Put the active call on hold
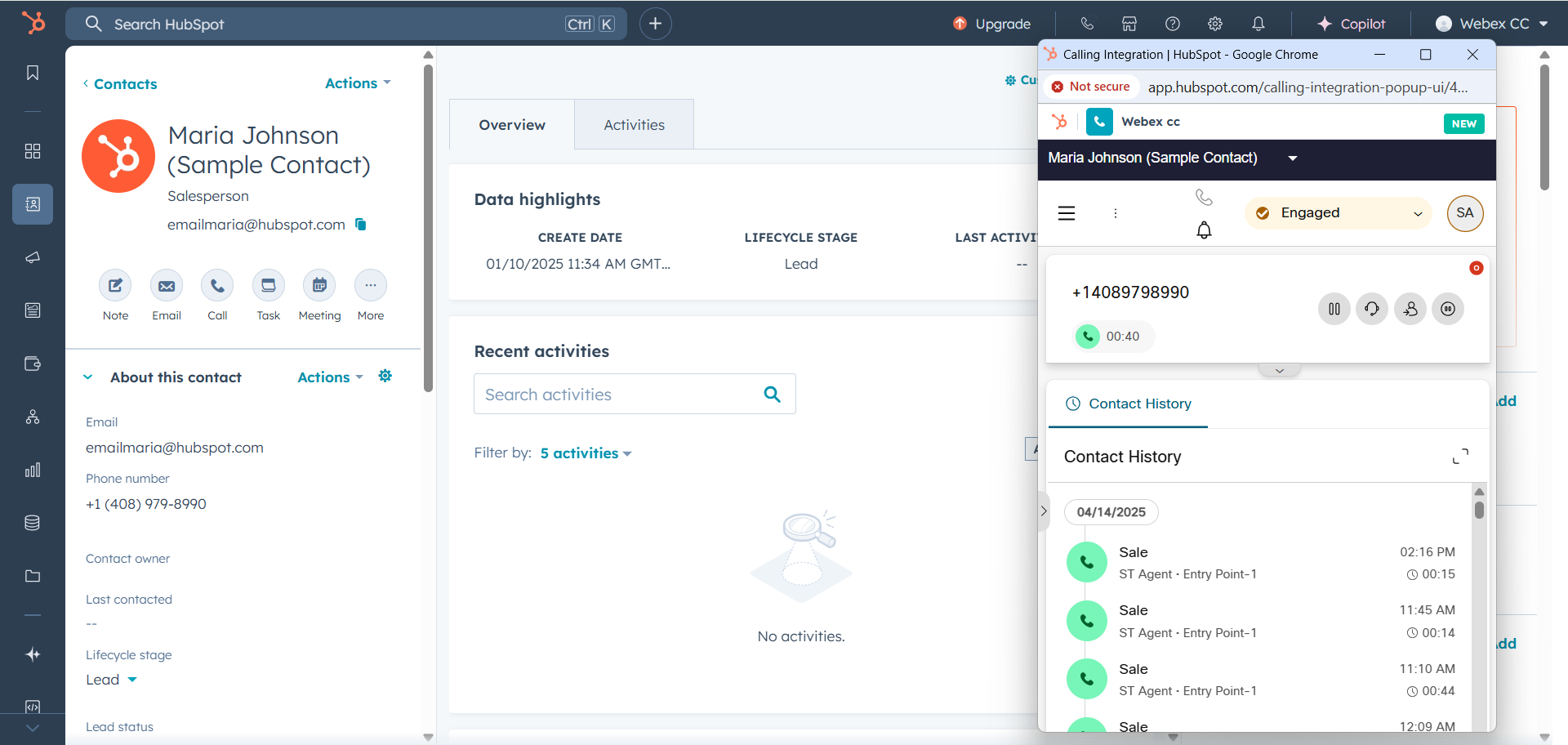 point(1334,309)
